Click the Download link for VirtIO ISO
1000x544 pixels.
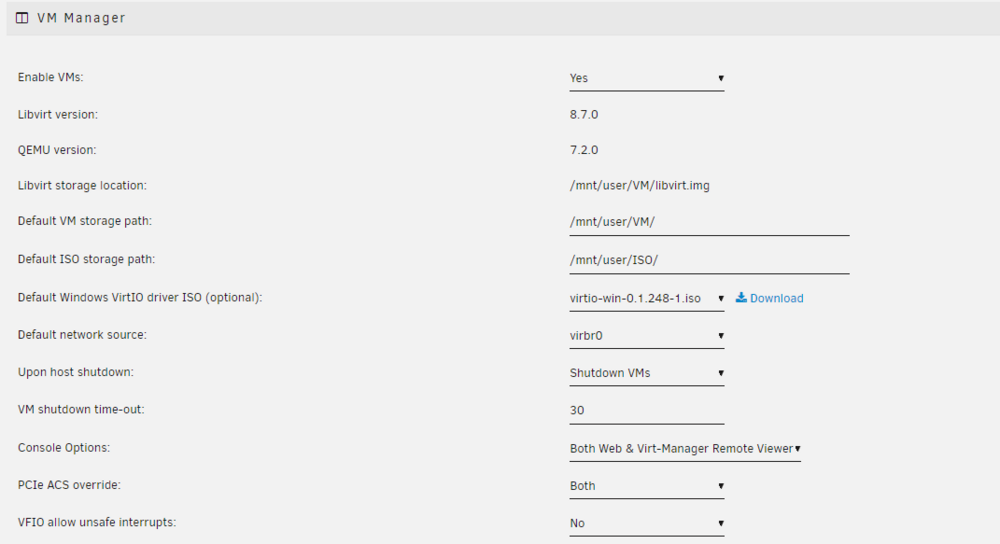tap(769, 298)
